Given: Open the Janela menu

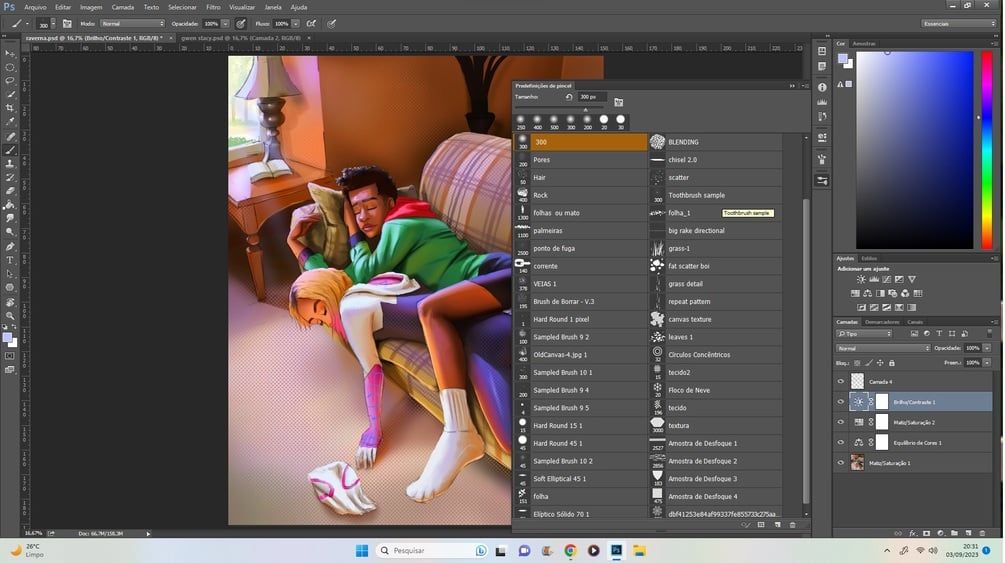Looking at the screenshot, I should coord(273,7).
